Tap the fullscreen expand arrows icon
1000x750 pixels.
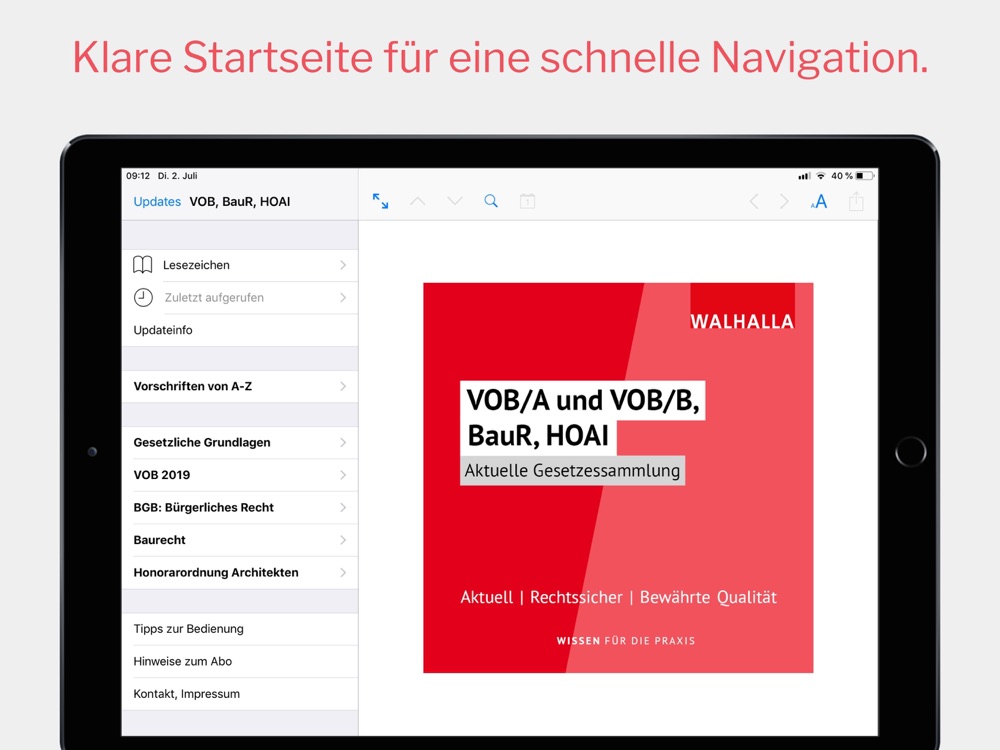[380, 201]
